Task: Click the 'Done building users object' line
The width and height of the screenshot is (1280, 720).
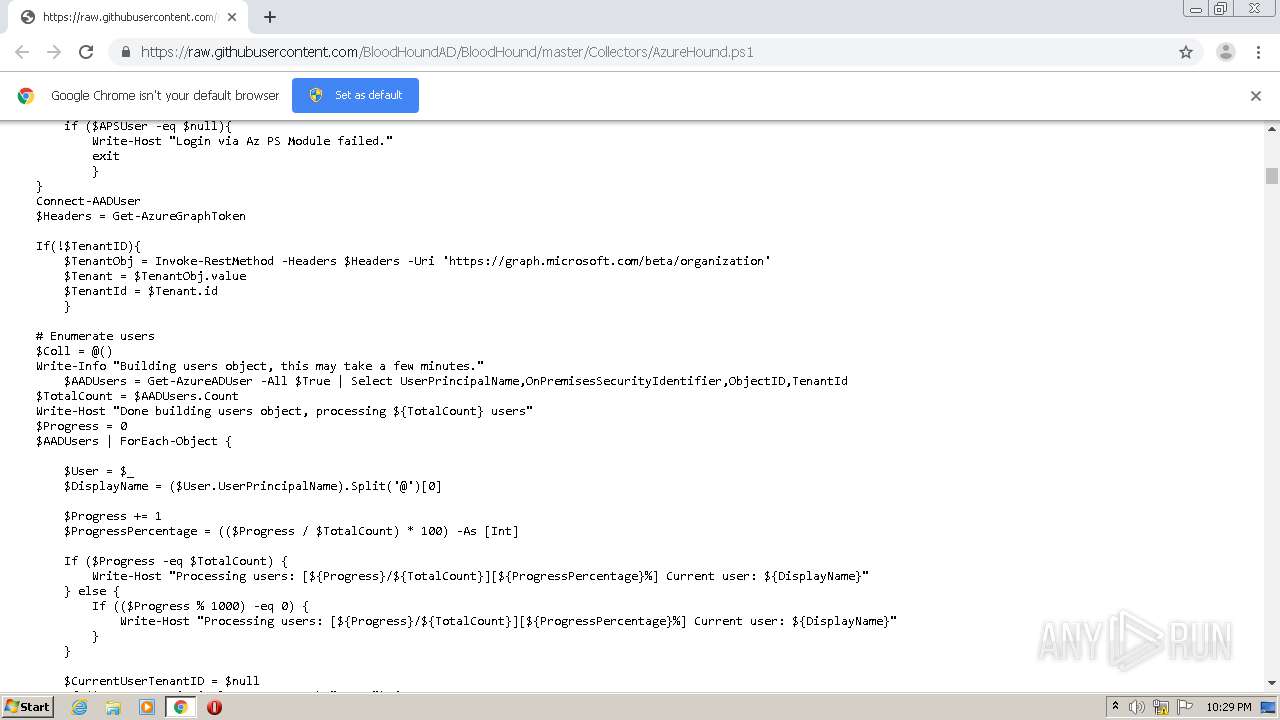Action: click(x=284, y=411)
